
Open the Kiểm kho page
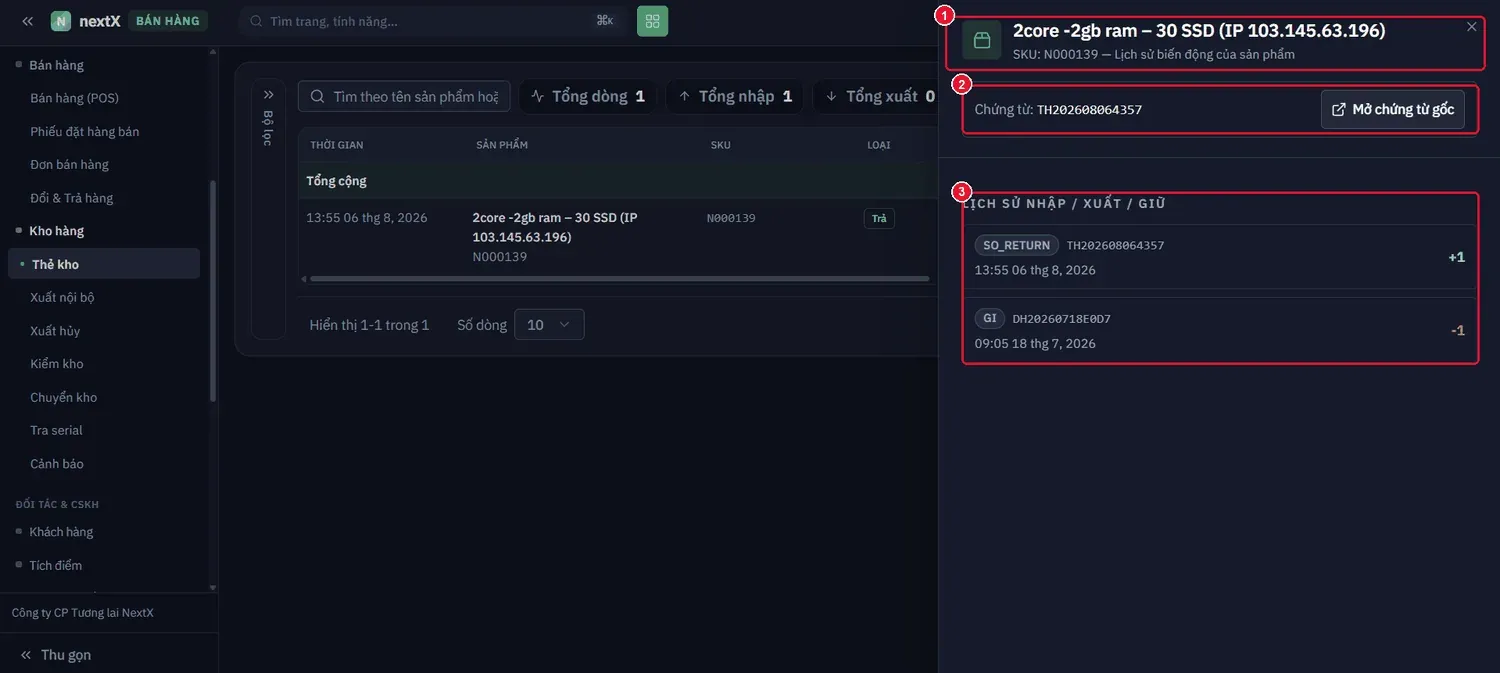pos(57,364)
